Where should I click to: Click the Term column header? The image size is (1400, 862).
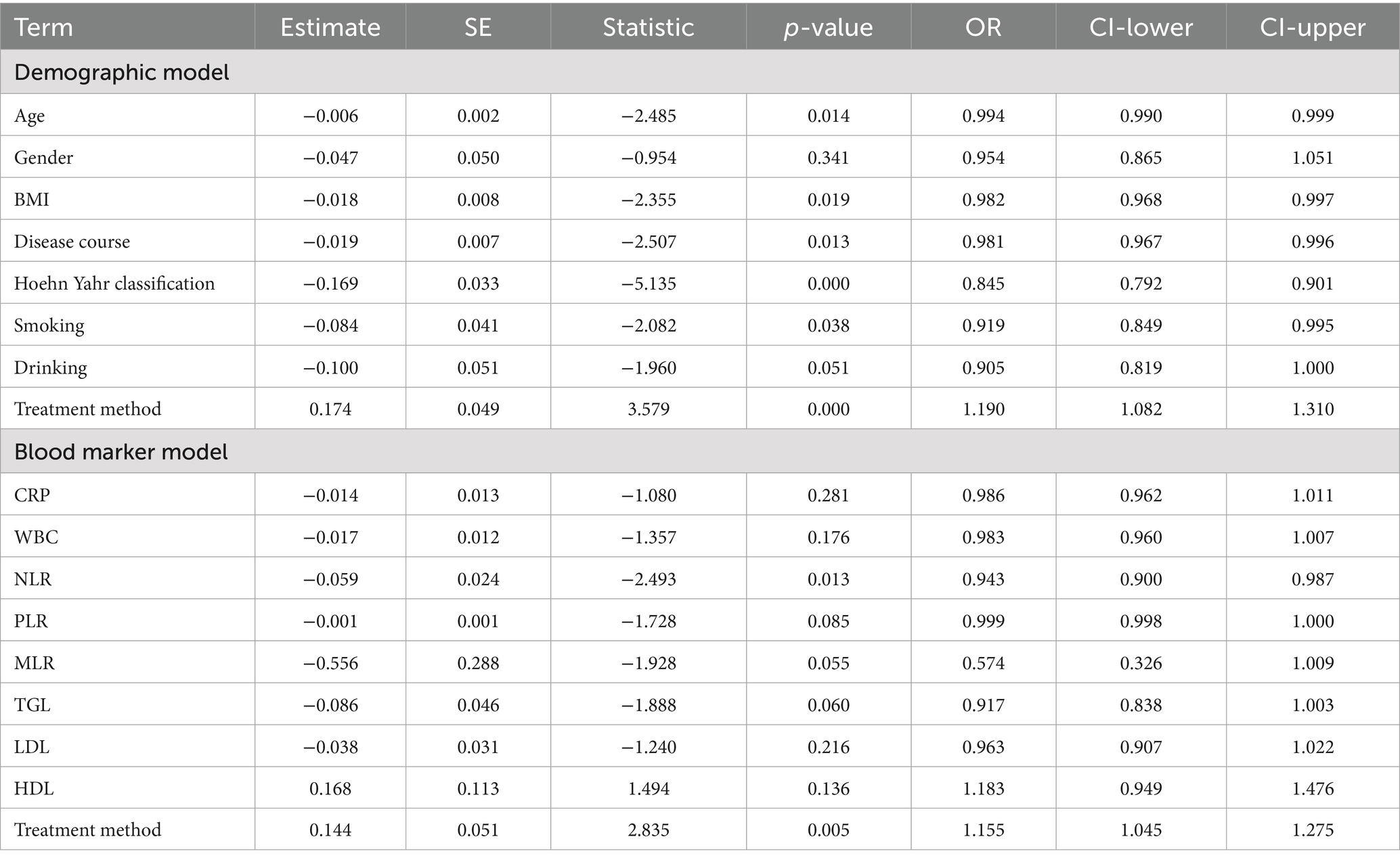click(43, 27)
